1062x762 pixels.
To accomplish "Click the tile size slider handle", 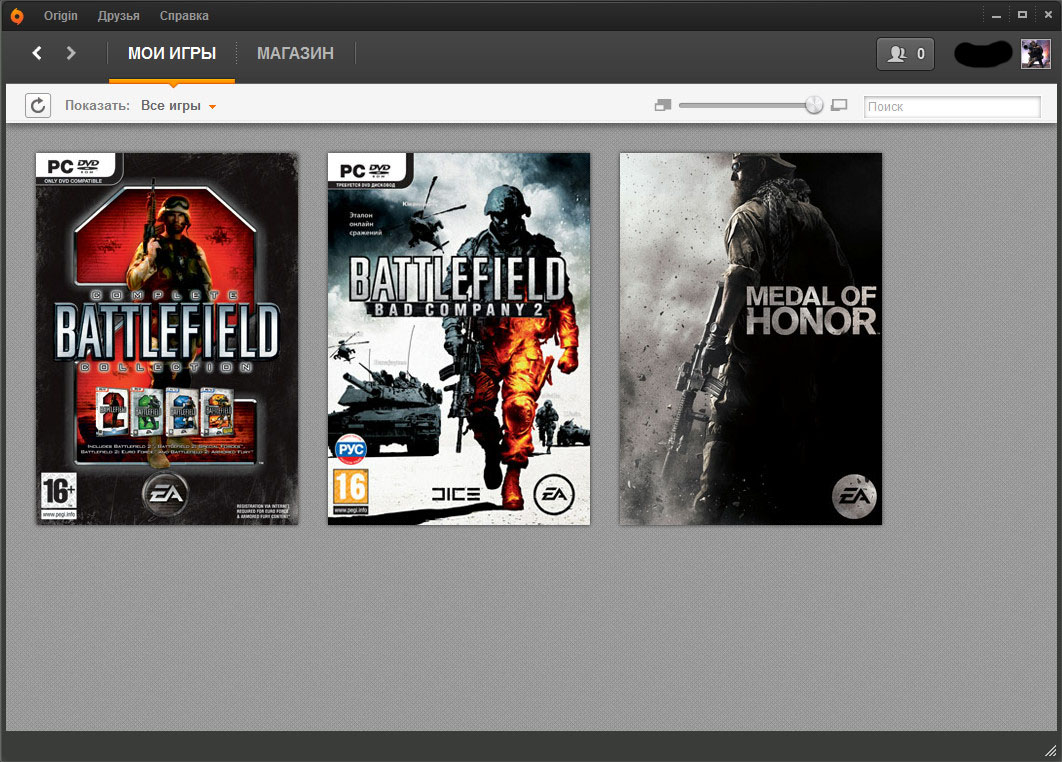I will pyautogui.click(x=814, y=105).
